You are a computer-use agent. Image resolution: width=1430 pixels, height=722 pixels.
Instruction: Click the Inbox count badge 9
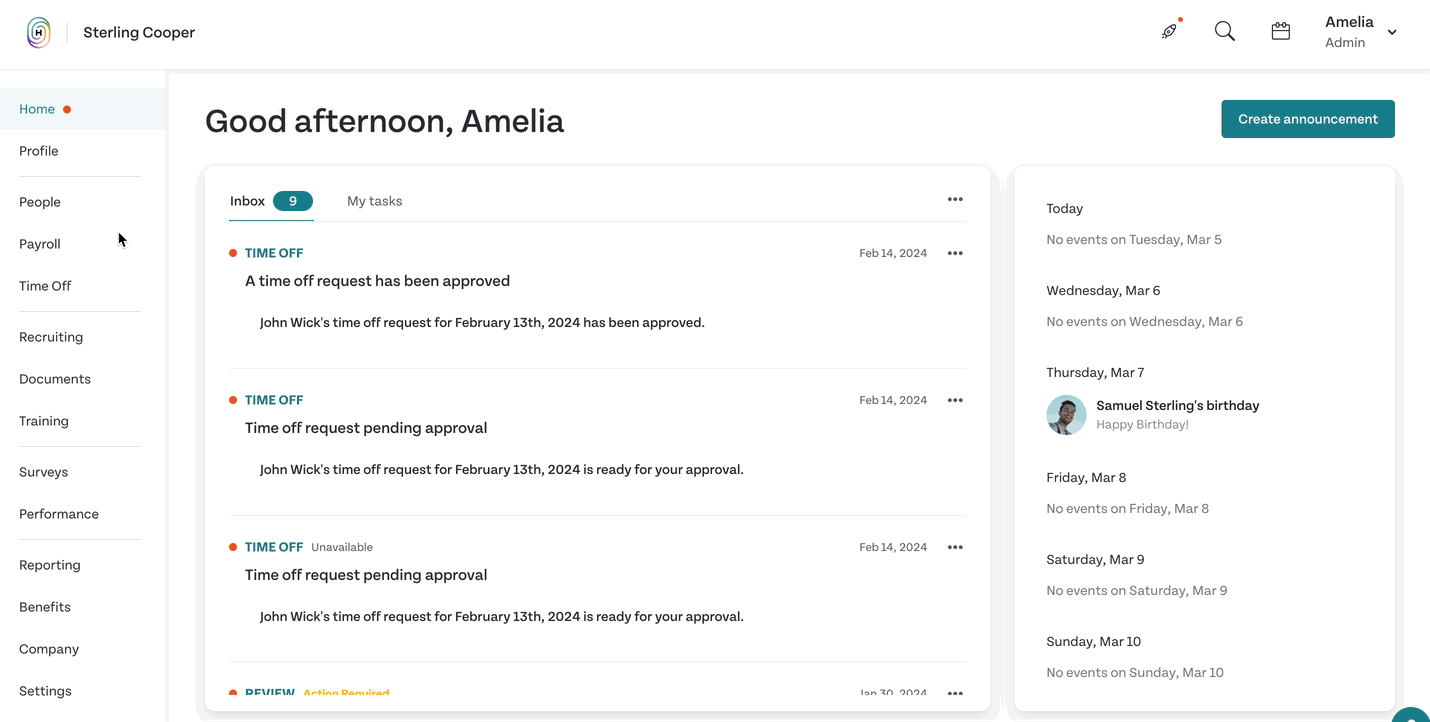pyautogui.click(x=293, y=201)
